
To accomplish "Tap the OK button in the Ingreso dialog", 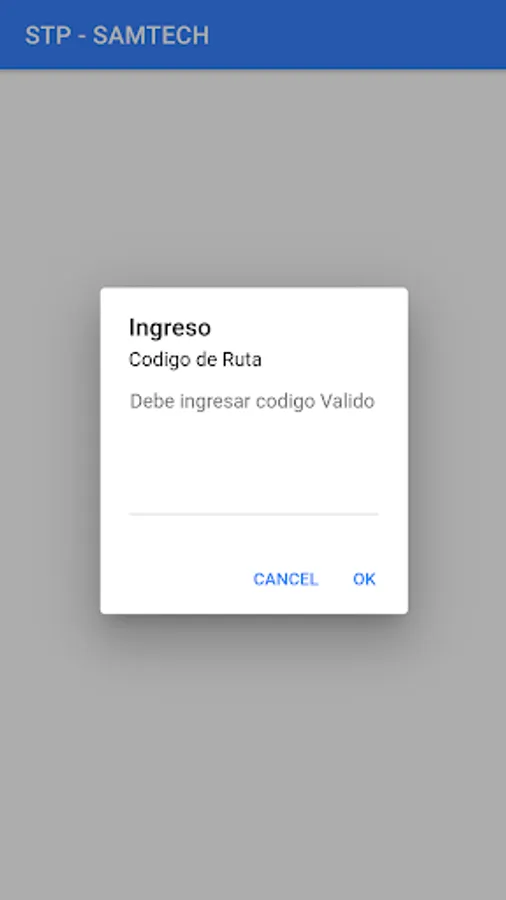I will (364, 579).
